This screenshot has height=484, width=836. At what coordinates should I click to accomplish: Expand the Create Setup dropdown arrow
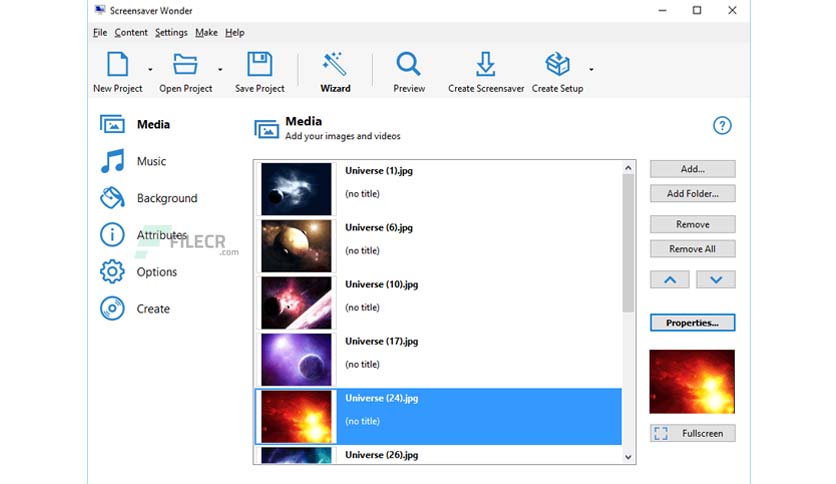coord(591,69)
